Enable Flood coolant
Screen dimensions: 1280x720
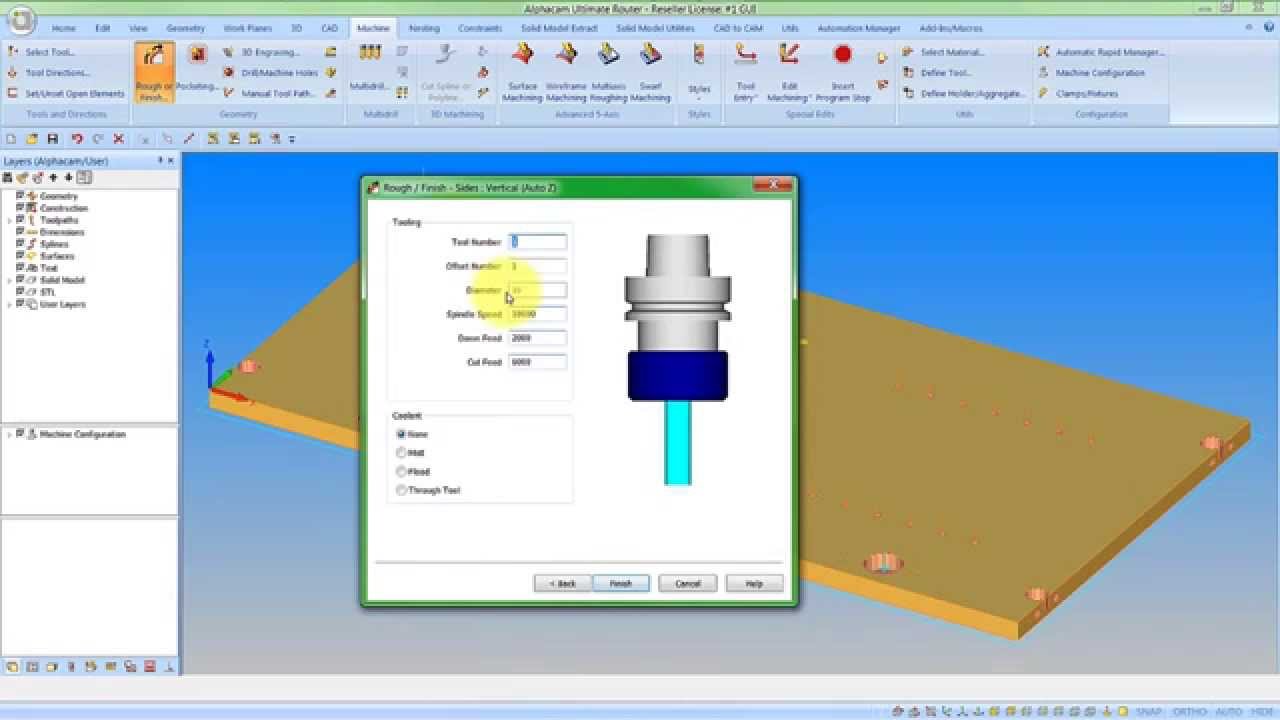click(401, 471)
